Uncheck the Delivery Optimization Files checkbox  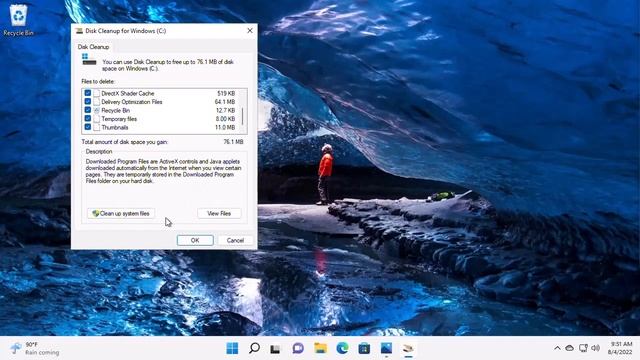pos(88,101)
